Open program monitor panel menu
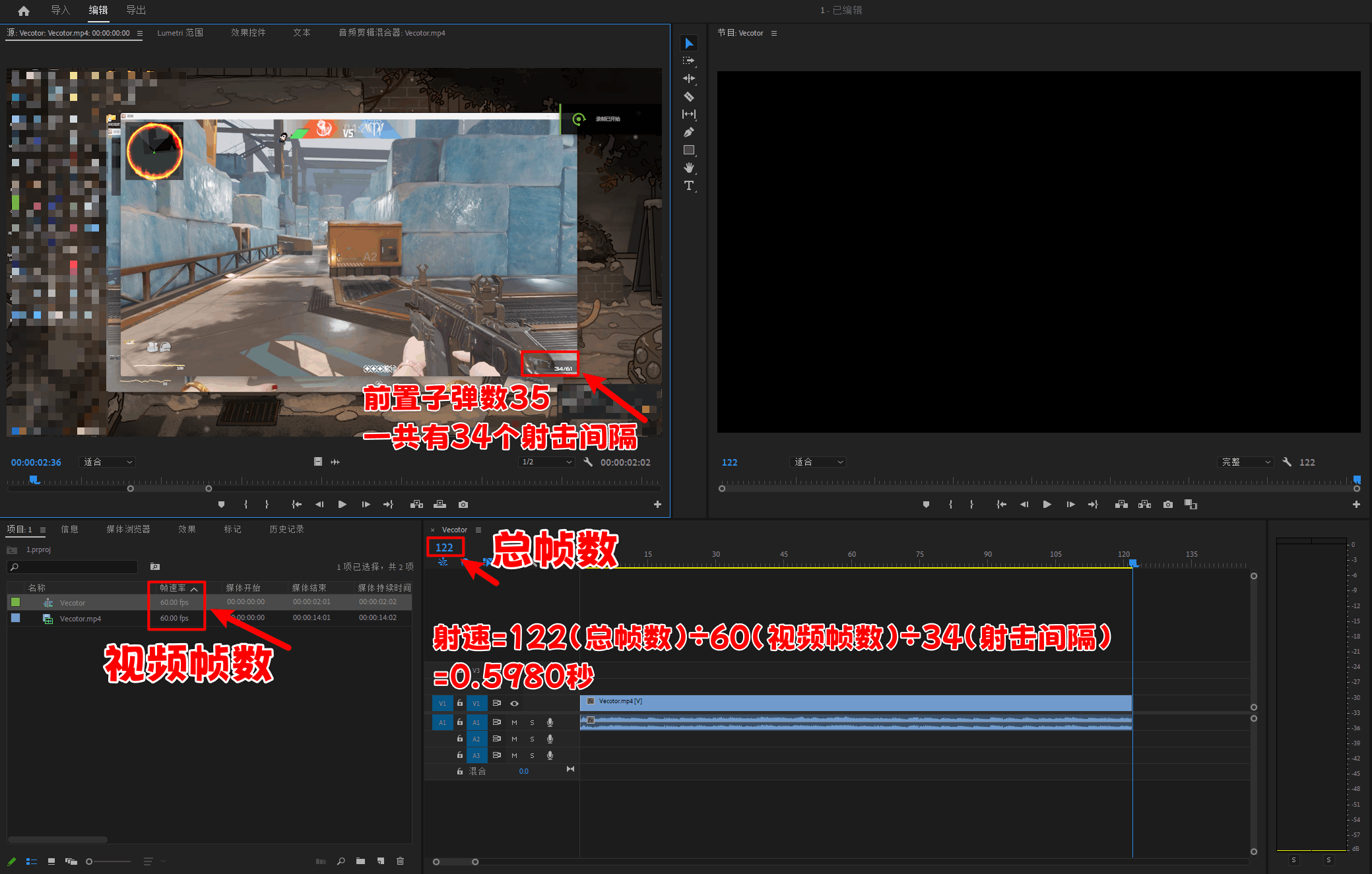1372x874 pixels. (774, 33)
